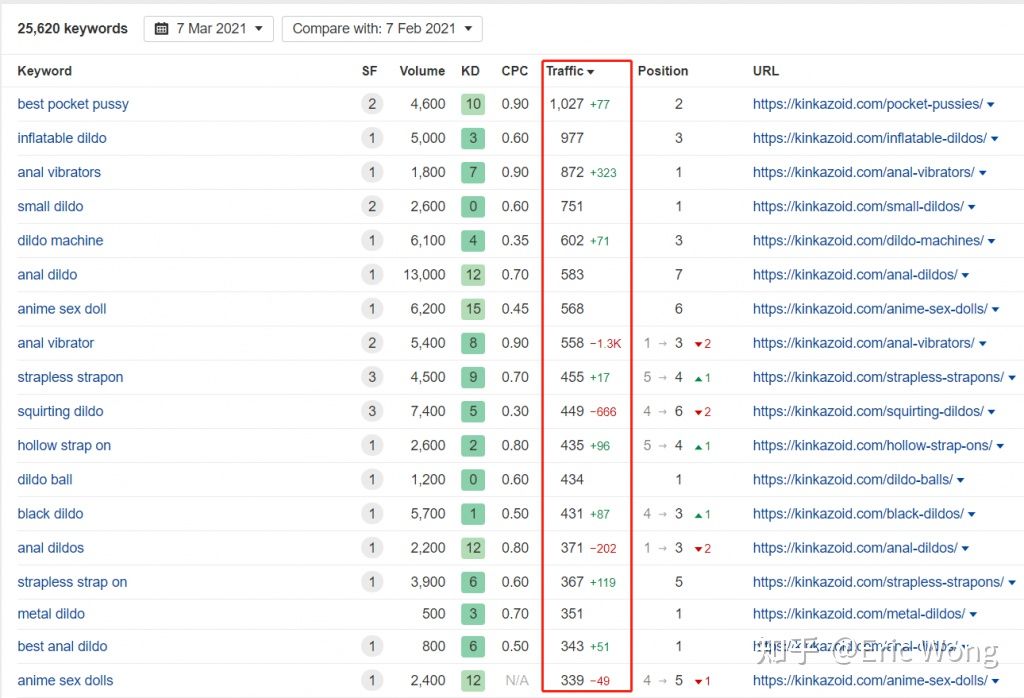Open the keyword link best pocket pussy
Image resolution: width=1024 pixels, height=698 pixels.
(x=73, y=104)
